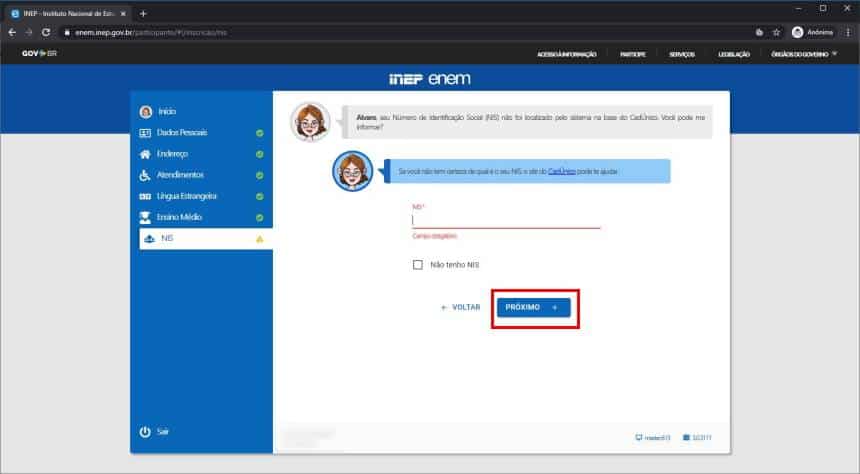860x474 pixels.
Task: Focus the NIS number input field
Action: pos(506,220)
